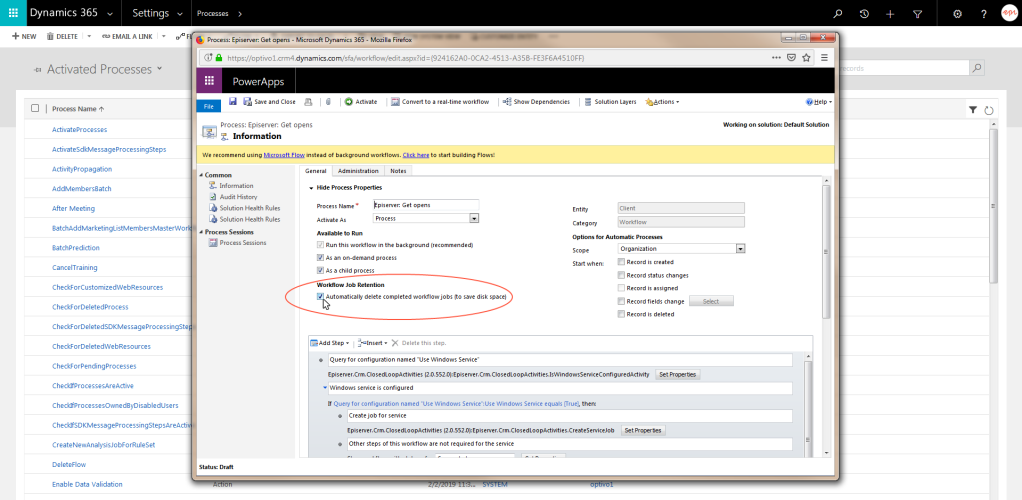Click the PowerApps app launcher waffle icon

pyautogui.click(x=209, y=81)
